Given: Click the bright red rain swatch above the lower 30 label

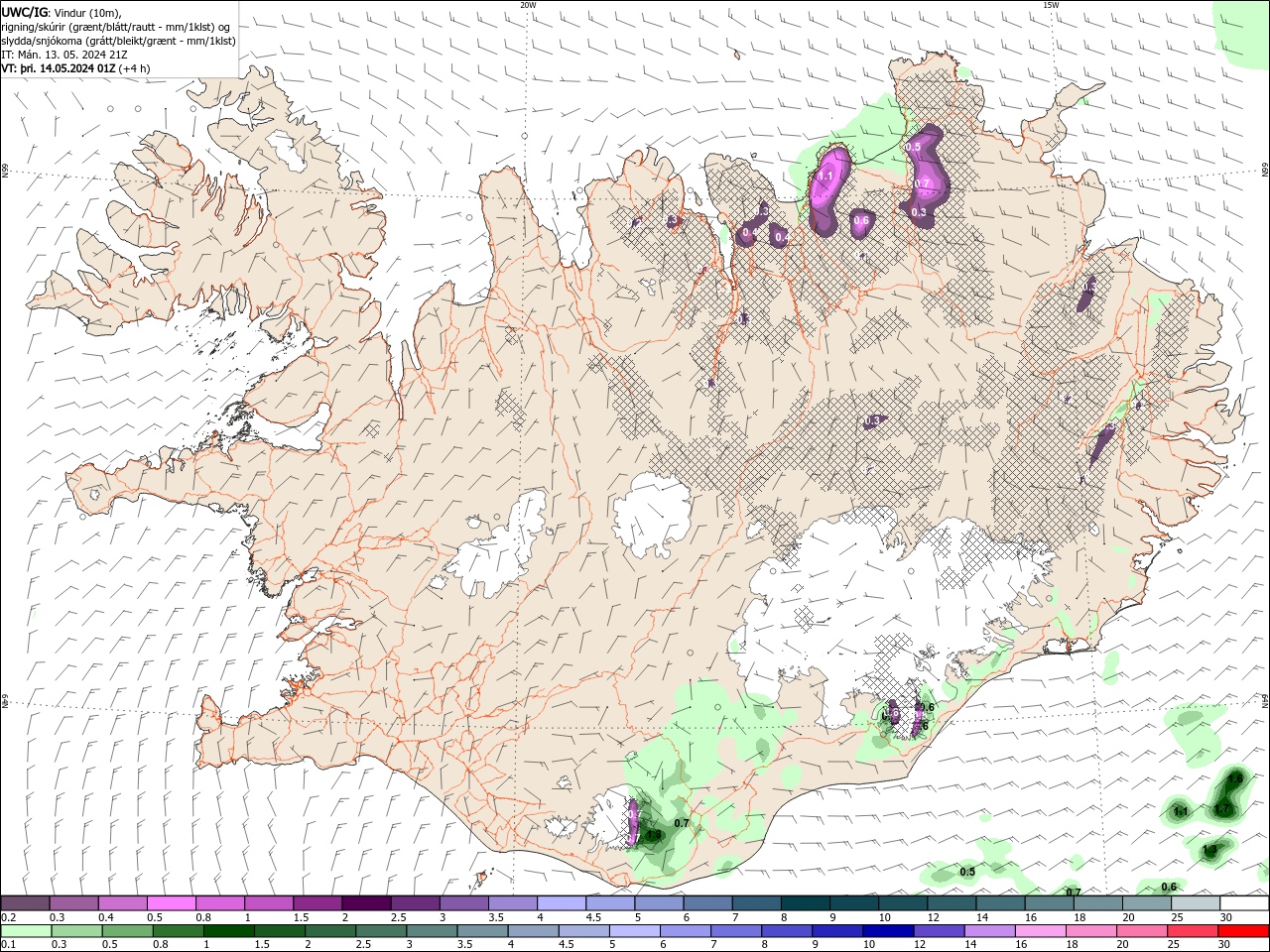Looking at the screenshot, I should 1243,931.
